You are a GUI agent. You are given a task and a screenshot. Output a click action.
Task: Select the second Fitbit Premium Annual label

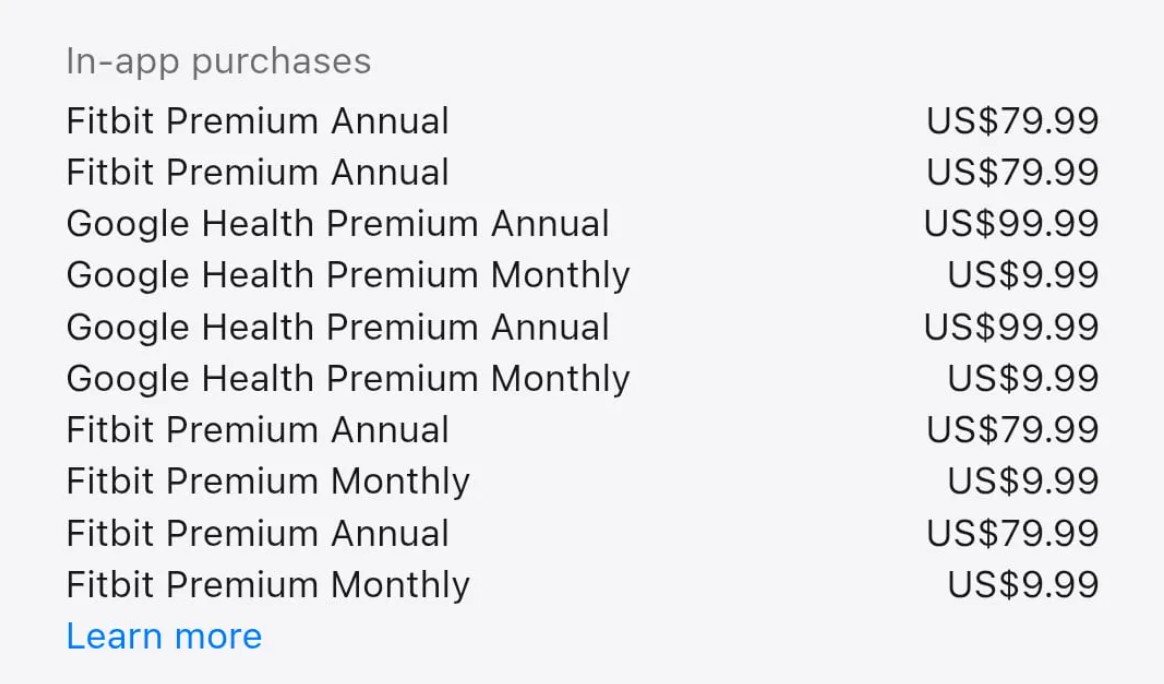coord(257,172)
